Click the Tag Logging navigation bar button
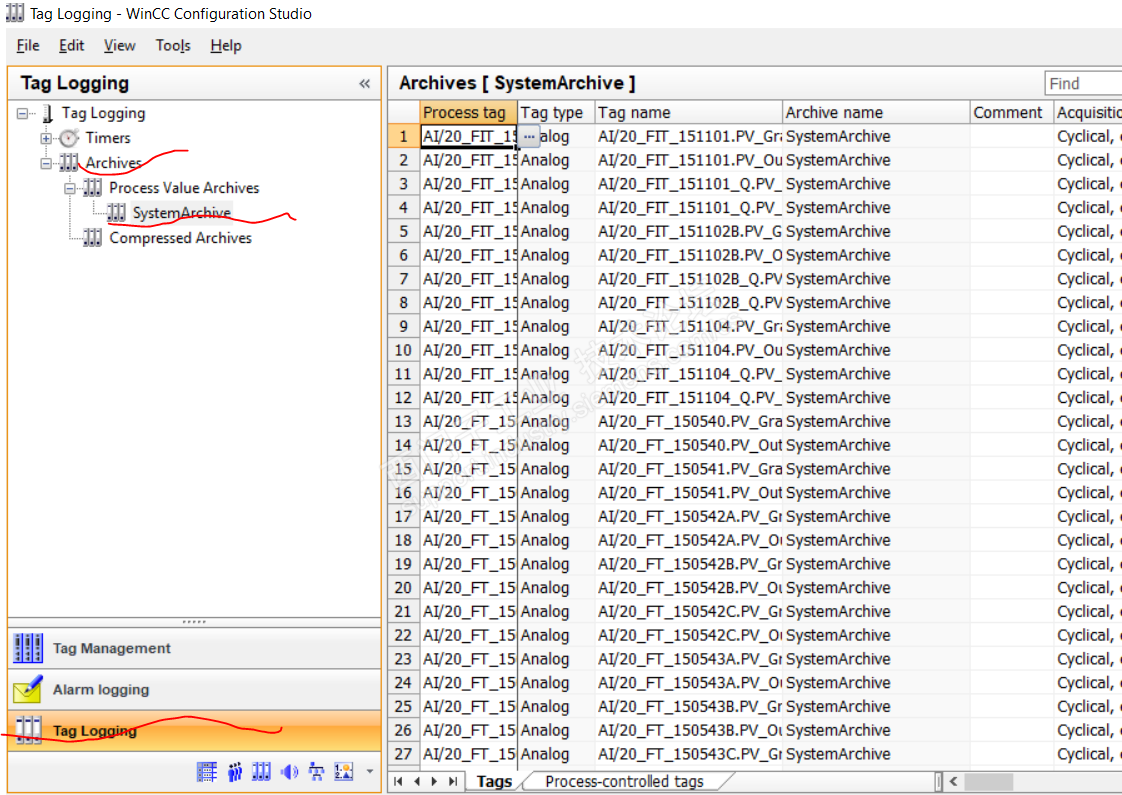The height and width of the screenshot is (795, 1122). click(x=194, y=731)
